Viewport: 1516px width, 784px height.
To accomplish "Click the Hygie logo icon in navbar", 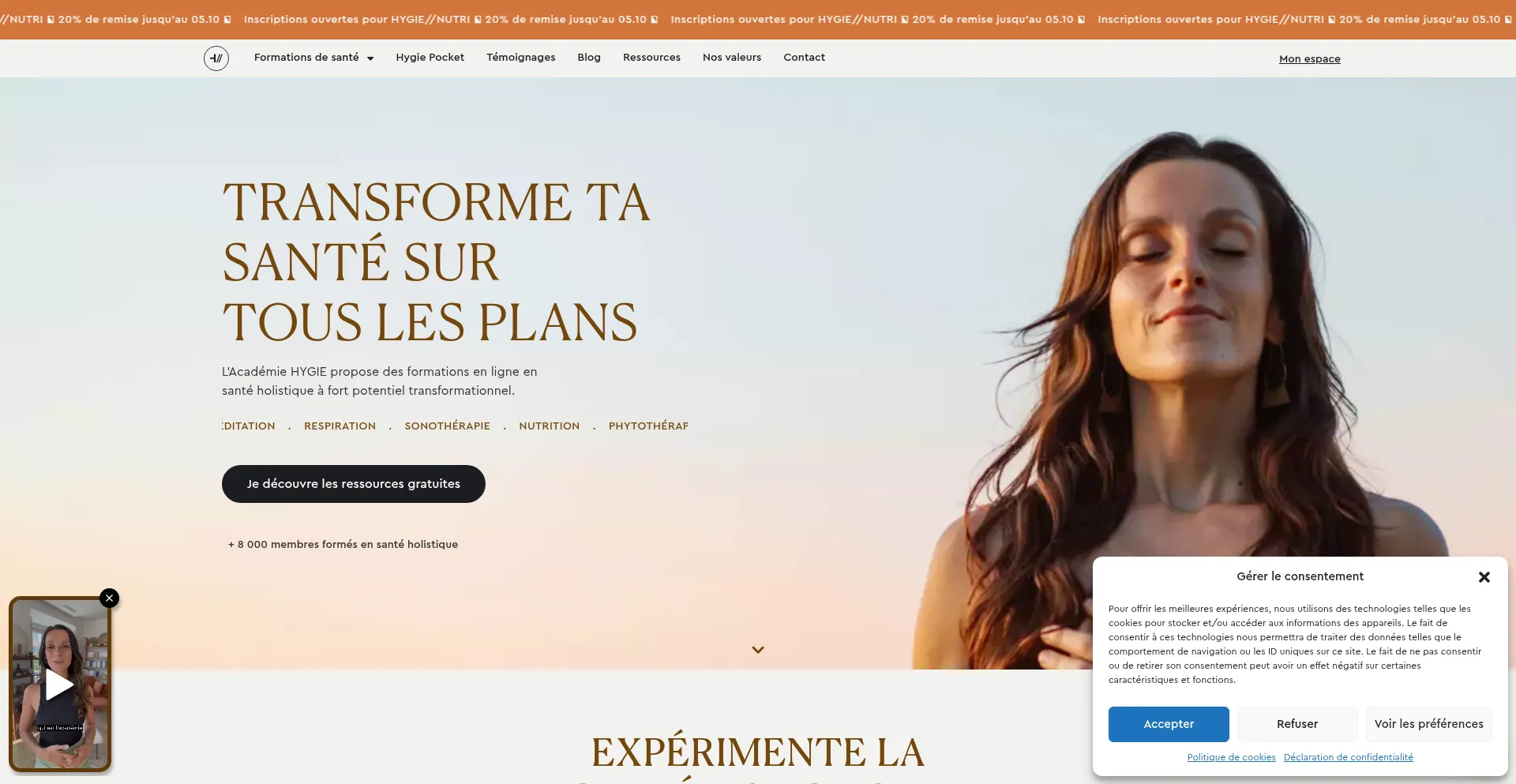I will click(x=216, y=58).
